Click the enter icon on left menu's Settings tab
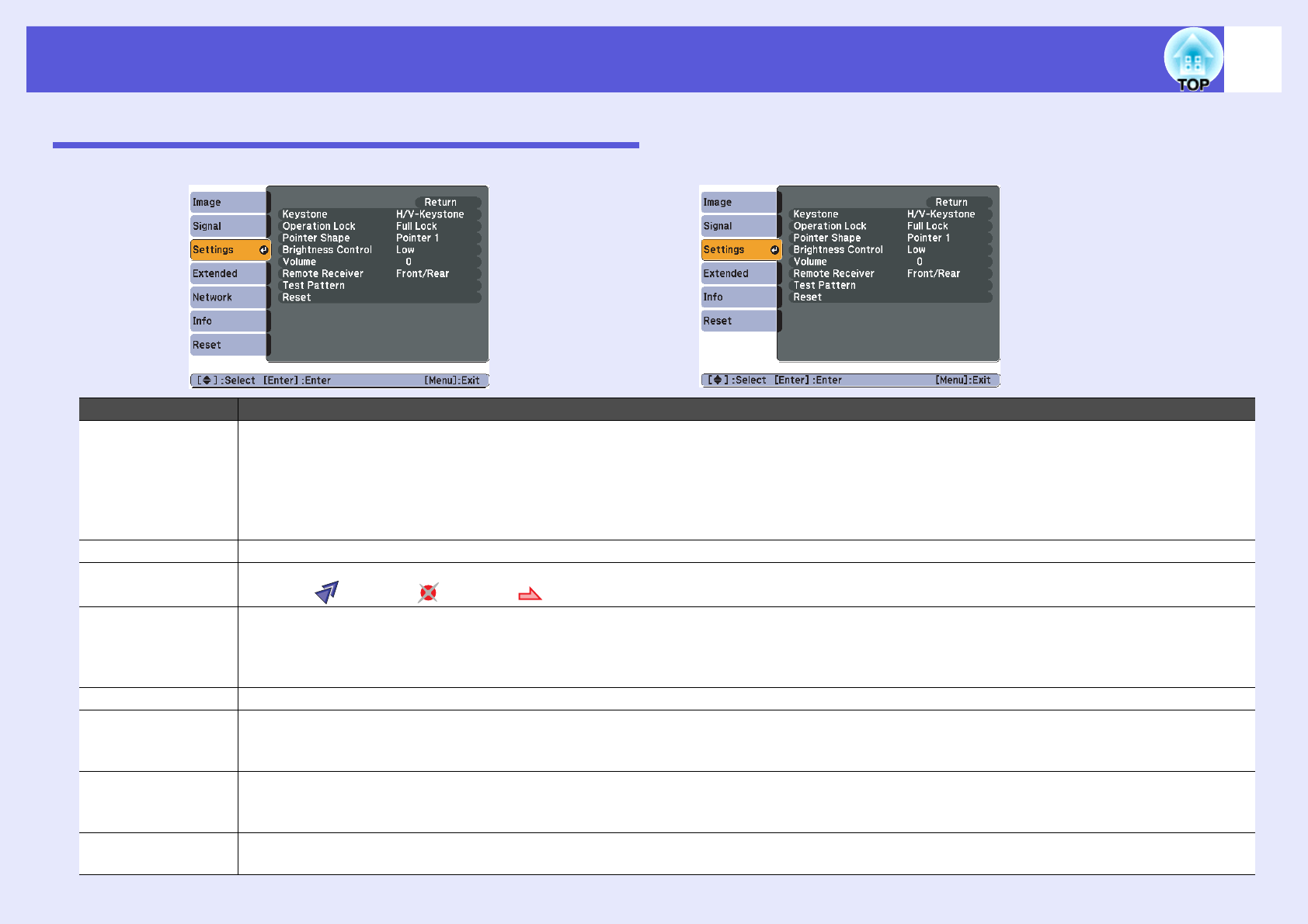 [263, 250]
